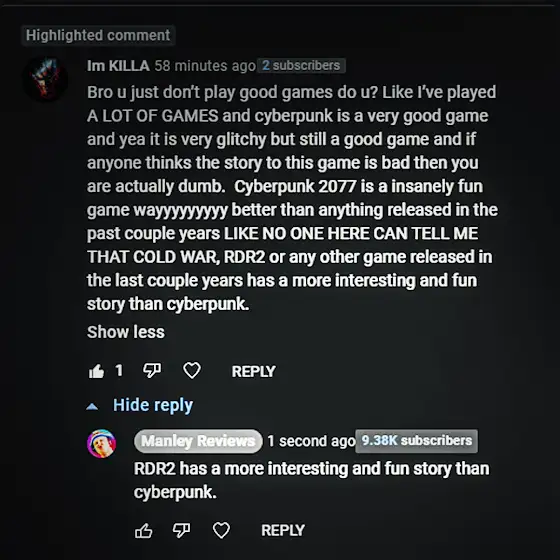Viewport: 560px width, 560px height.
Task: Open the Manley Reviews channel badge
Action: 198,441
